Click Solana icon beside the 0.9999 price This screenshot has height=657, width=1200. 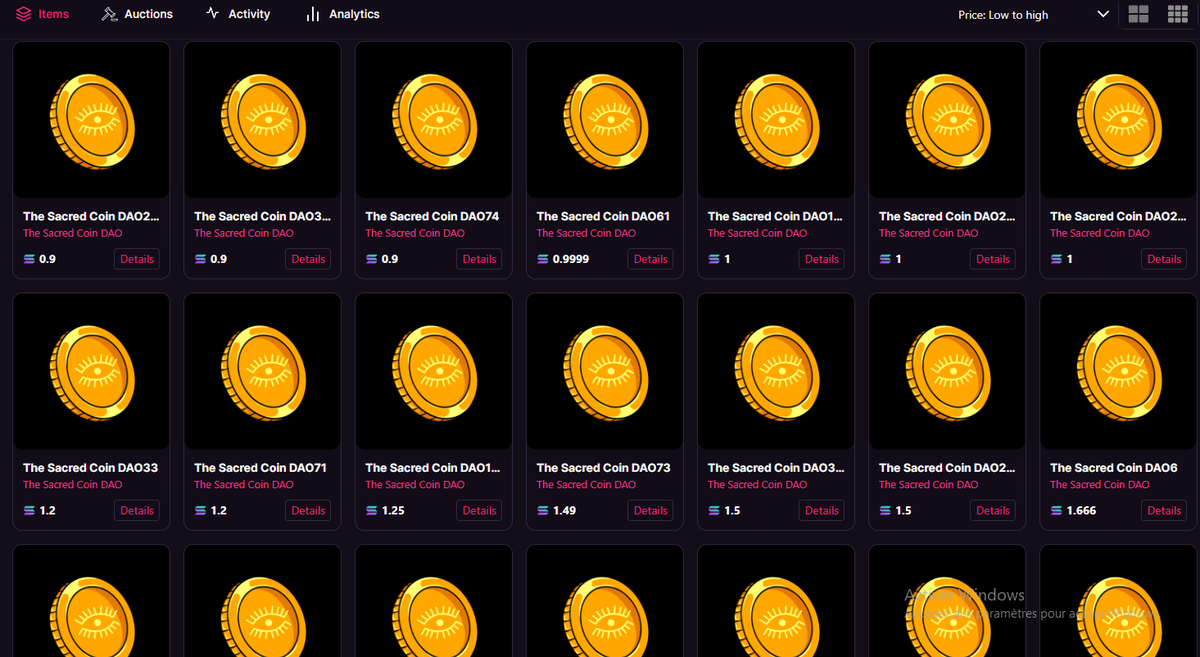click(543, 259)
